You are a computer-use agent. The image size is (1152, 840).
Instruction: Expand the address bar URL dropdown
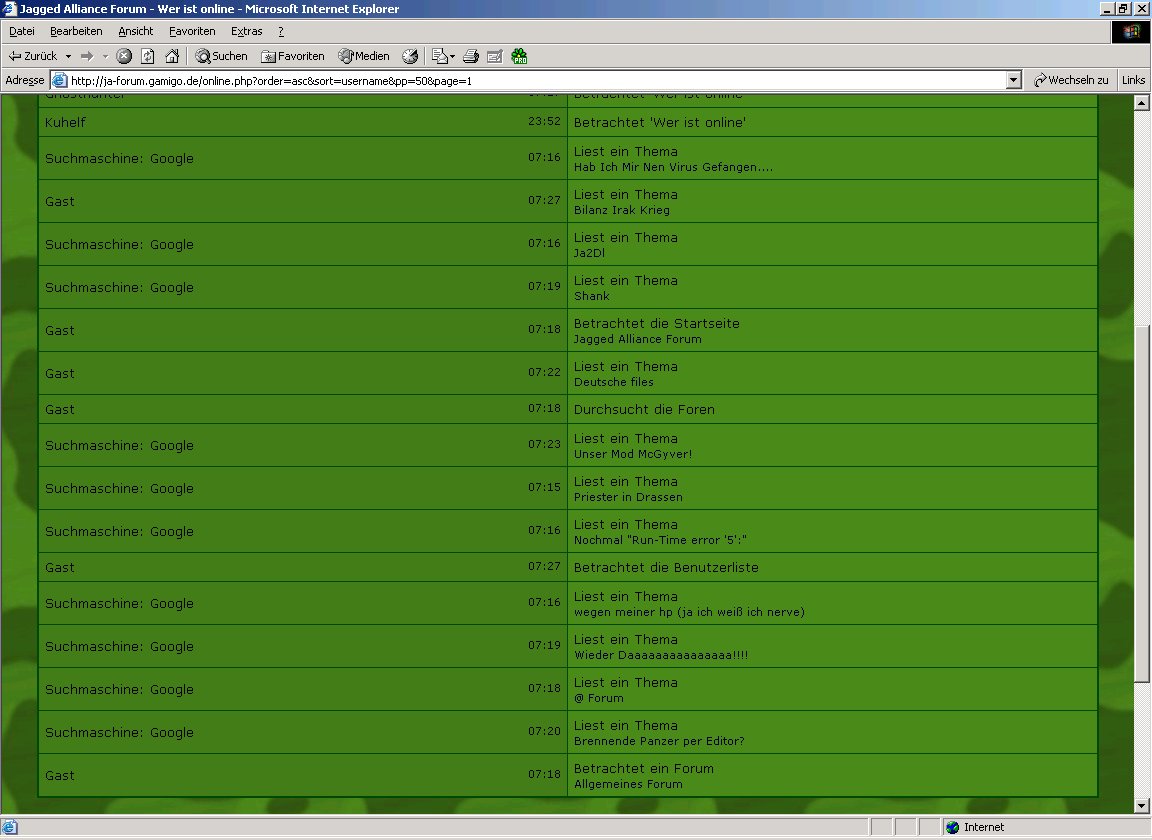tap(1013, 80)
